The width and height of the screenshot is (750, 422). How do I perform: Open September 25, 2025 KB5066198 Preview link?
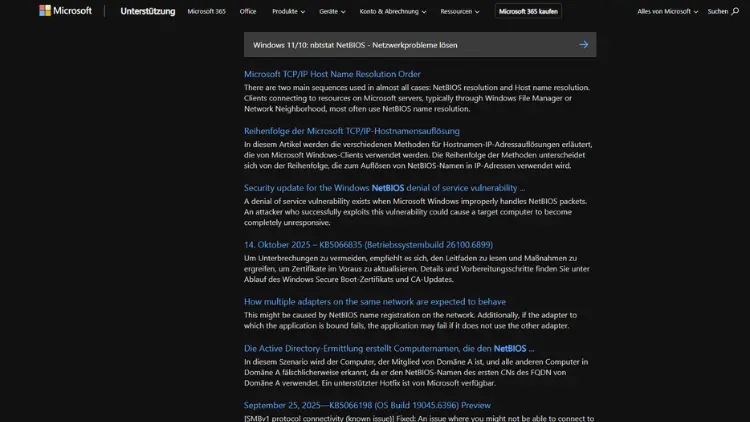367,405
